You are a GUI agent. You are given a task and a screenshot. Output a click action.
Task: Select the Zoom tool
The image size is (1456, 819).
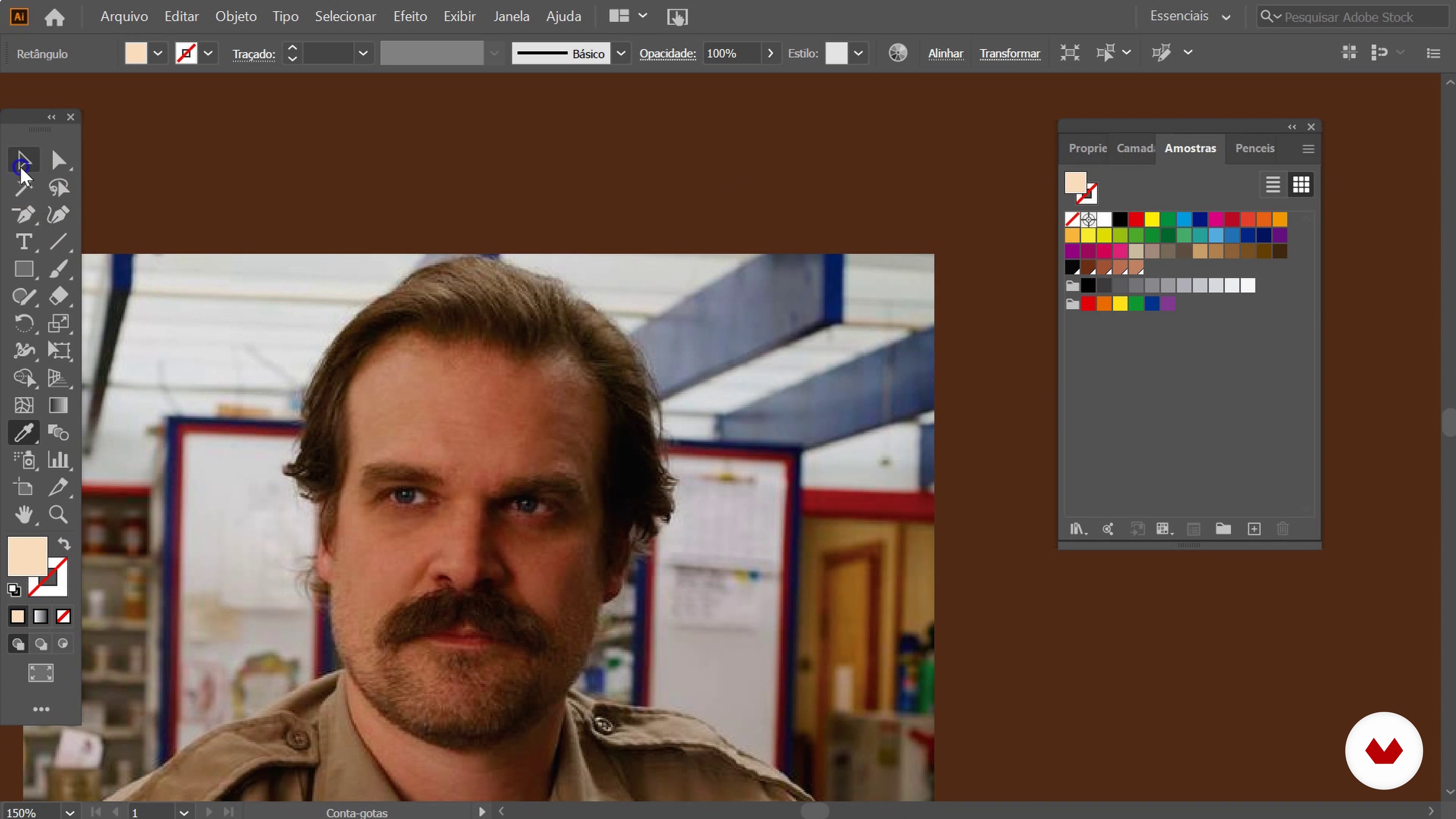tap(59, 515)
